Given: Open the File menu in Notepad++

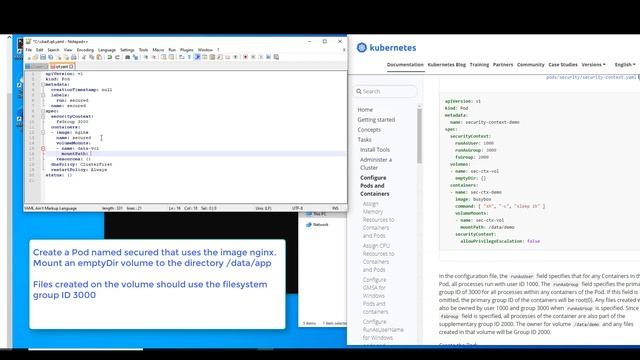Looking at the screenshot, I should (29, 50).
